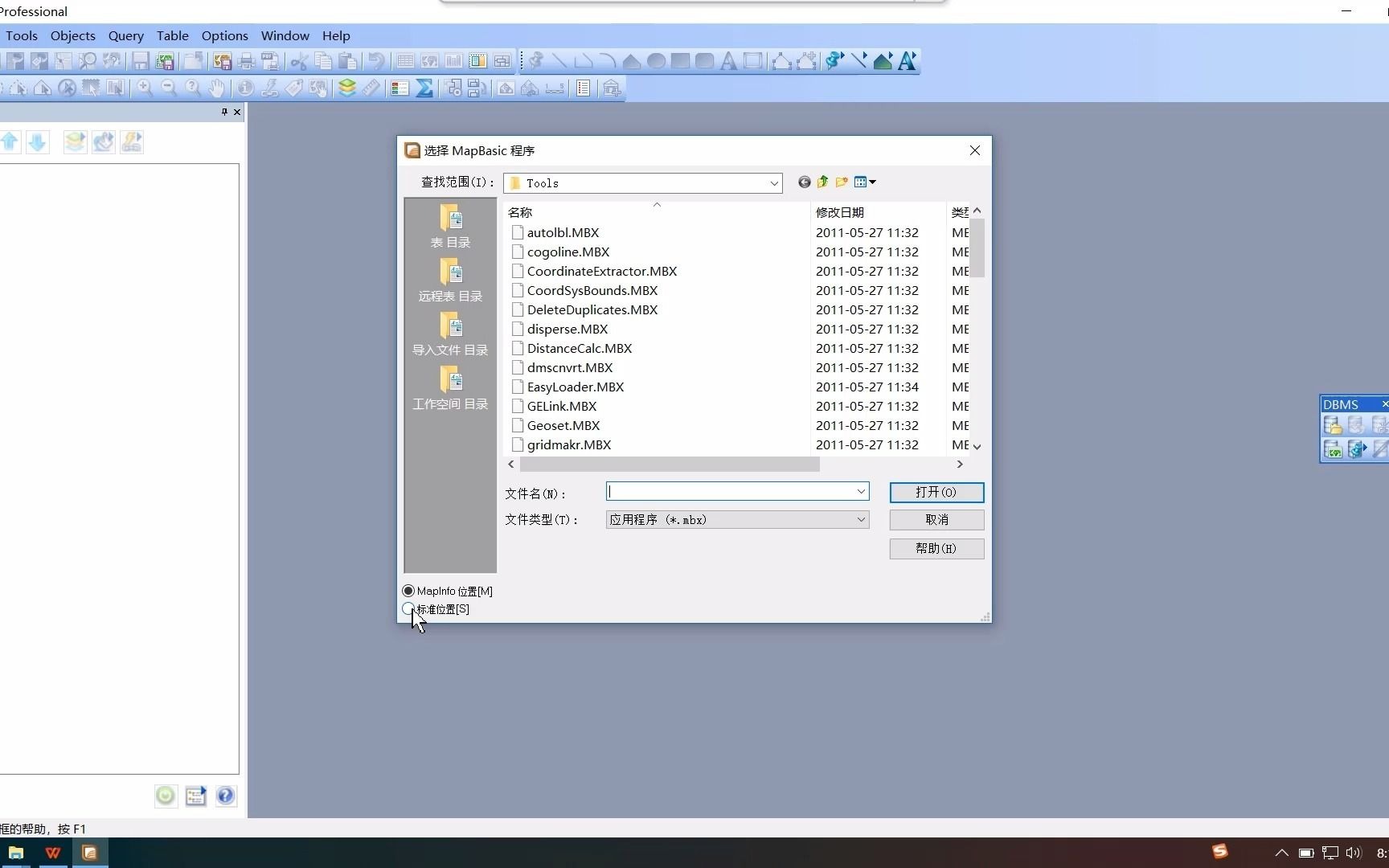
Task: Click the WPS Office taskbar icon
Action: coord(53,853)
